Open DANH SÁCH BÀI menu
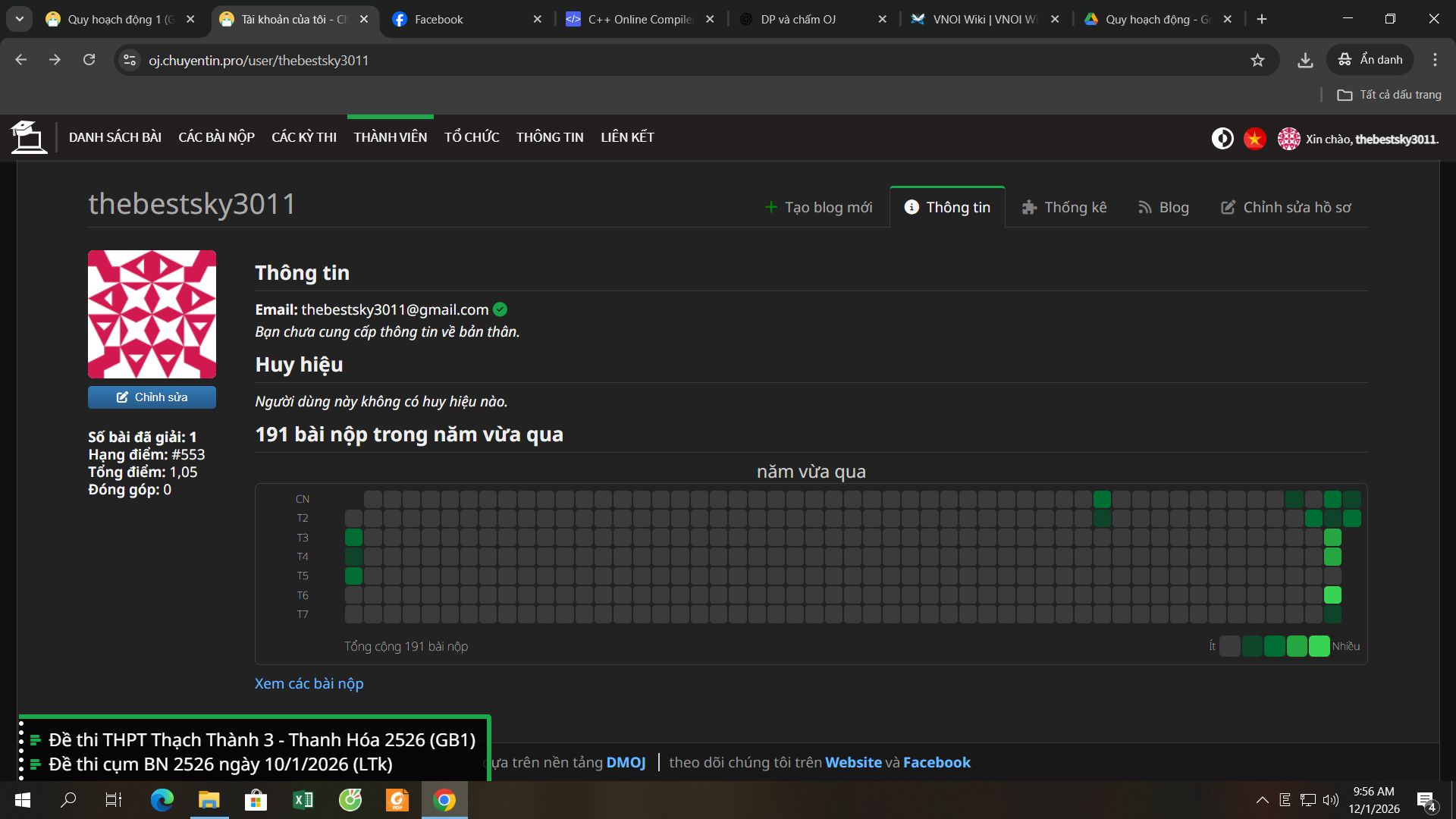Viewport: 1456px width, 819px height. (x=115, y=137)
